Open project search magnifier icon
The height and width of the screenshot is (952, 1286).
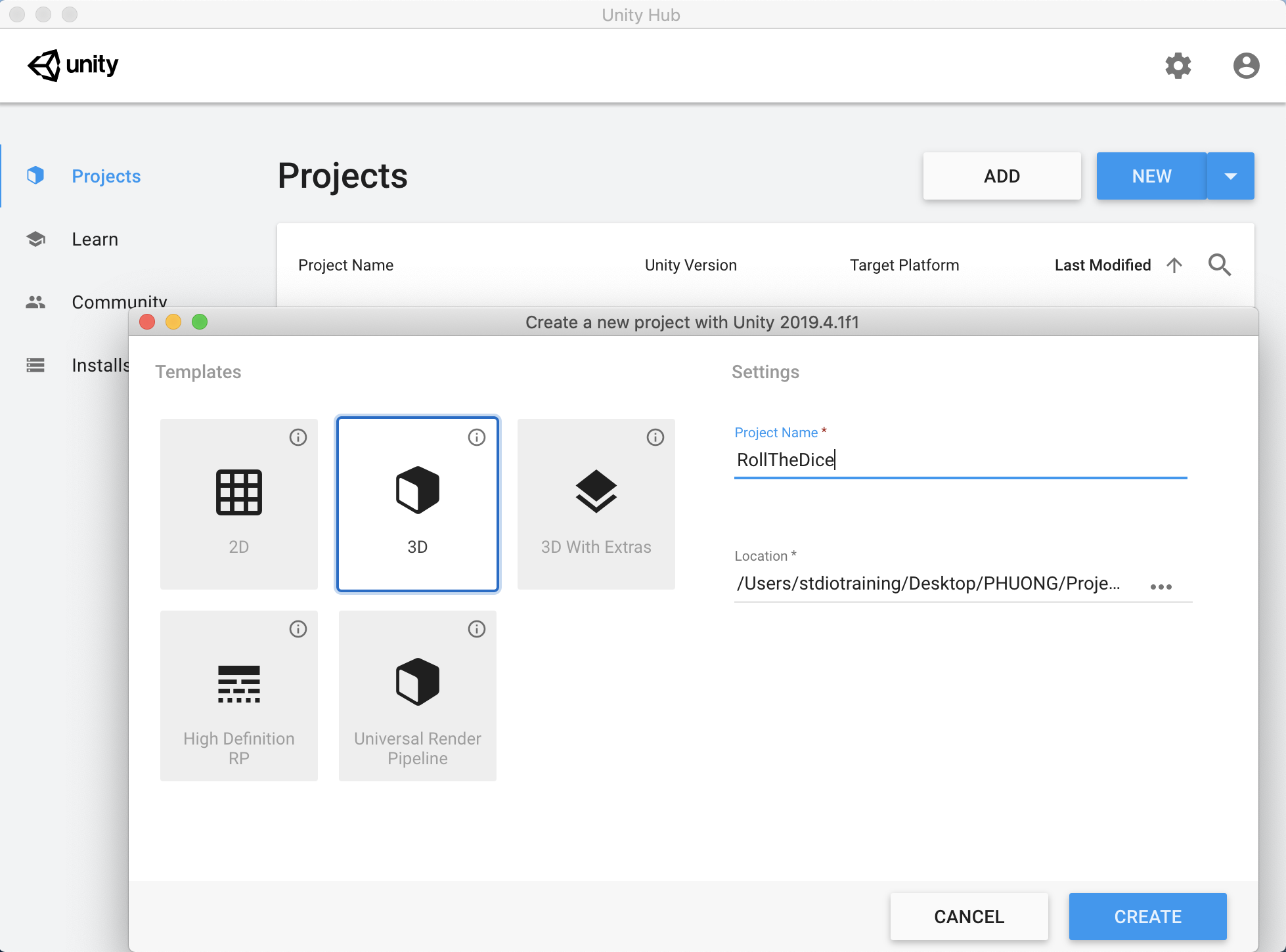coord(1220,265)
